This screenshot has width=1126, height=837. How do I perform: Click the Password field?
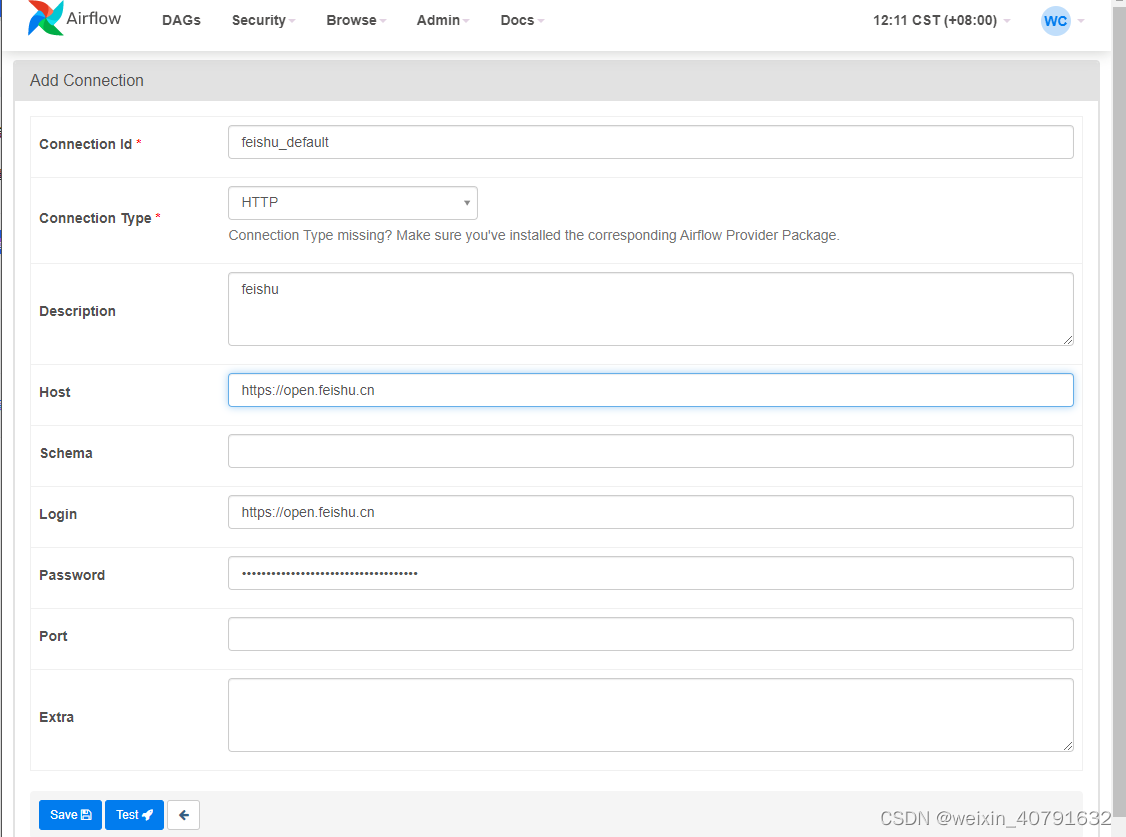pos(651,573)
